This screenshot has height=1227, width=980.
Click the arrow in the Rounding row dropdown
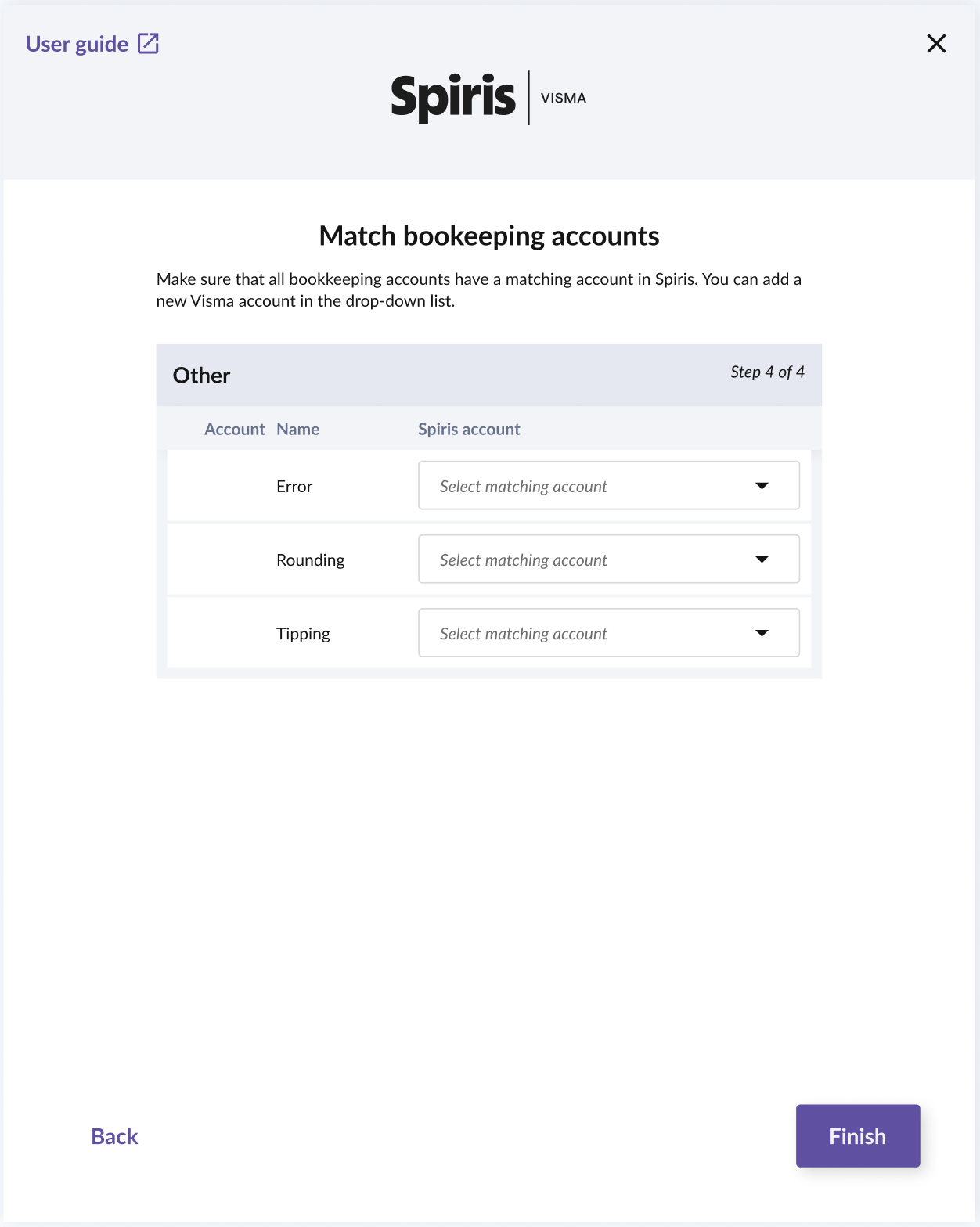(x=762, y=560)
